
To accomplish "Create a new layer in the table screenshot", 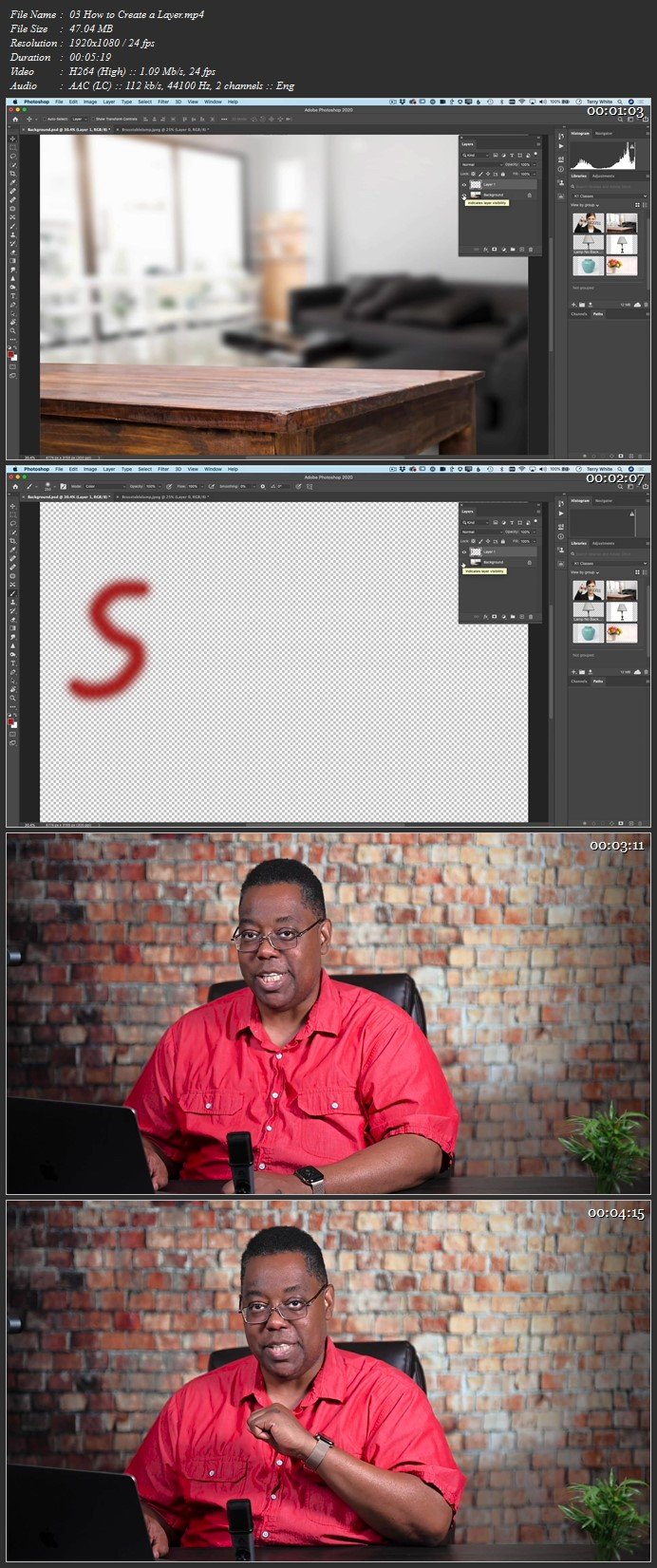I will tap(521, 250).
